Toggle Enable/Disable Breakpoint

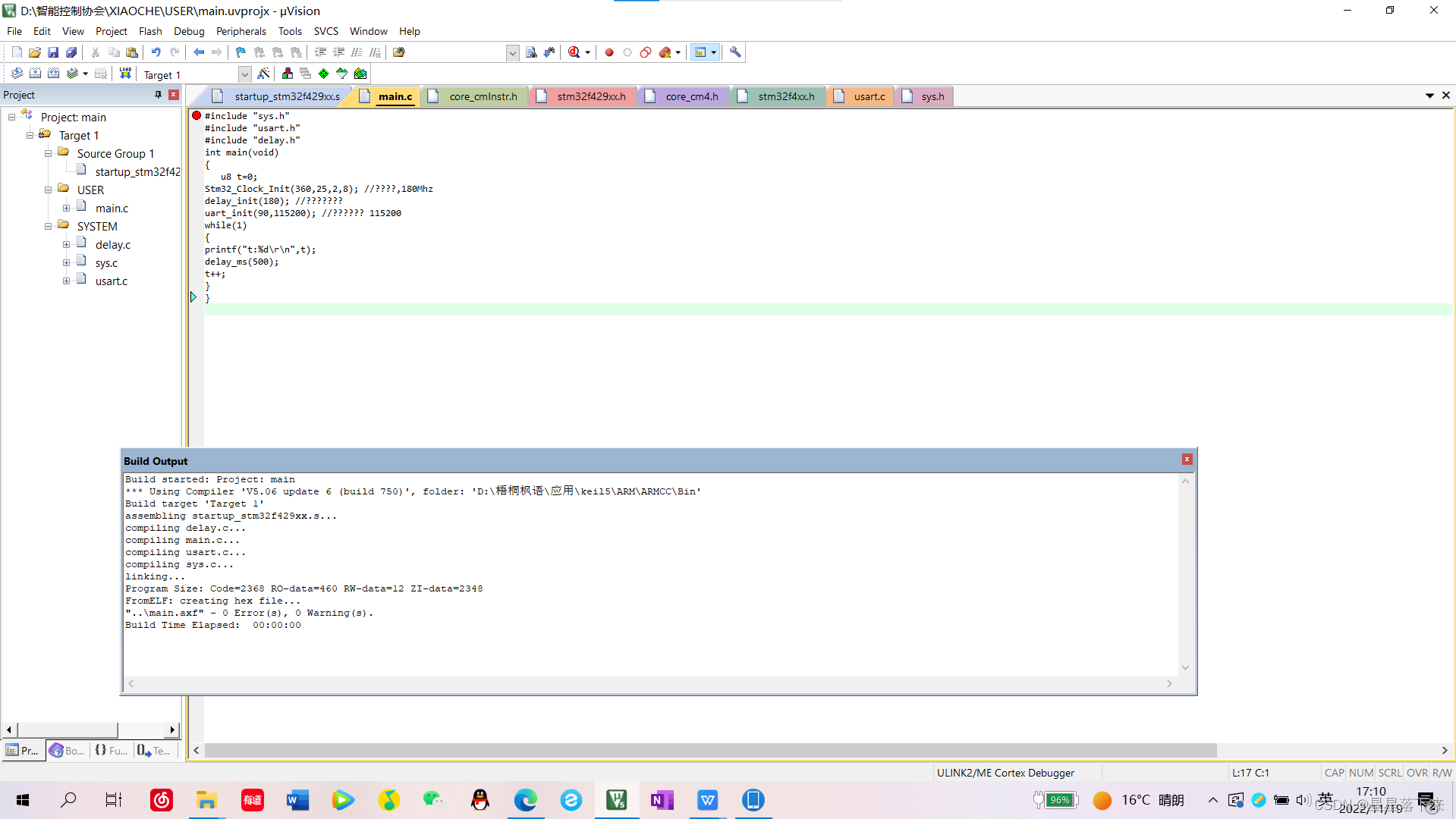[x=627, y=52]
